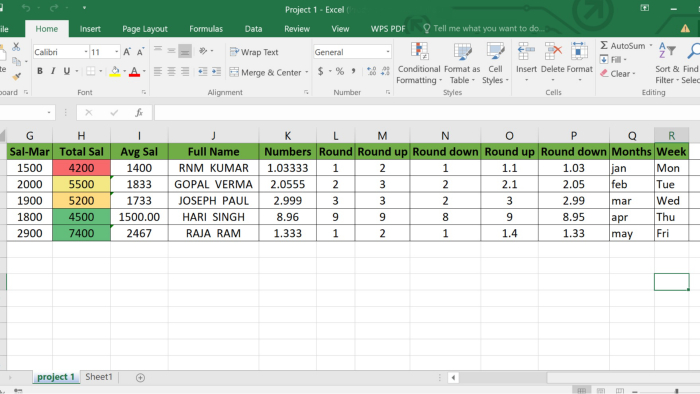700x394 pixels.
Task: Click the Copy icon
Action: (x=17, y=62)
